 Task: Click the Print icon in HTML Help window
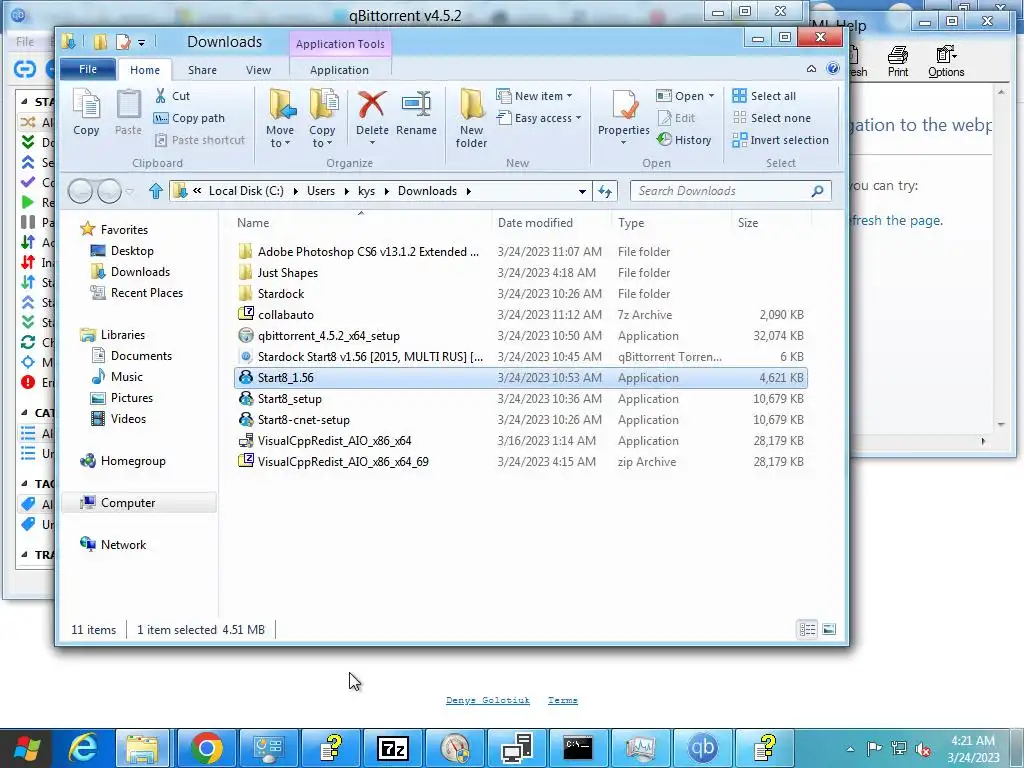(898, 61)
